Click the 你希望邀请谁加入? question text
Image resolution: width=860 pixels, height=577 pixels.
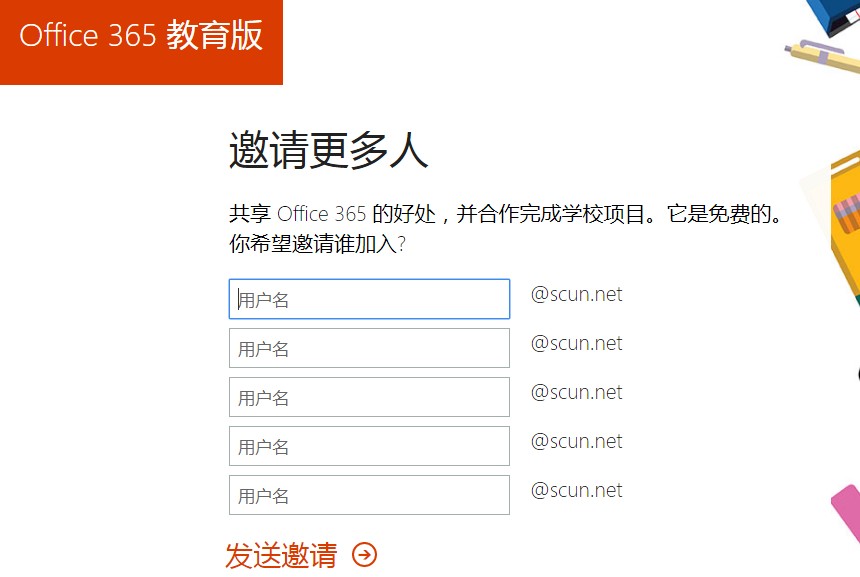pos(318,244)
